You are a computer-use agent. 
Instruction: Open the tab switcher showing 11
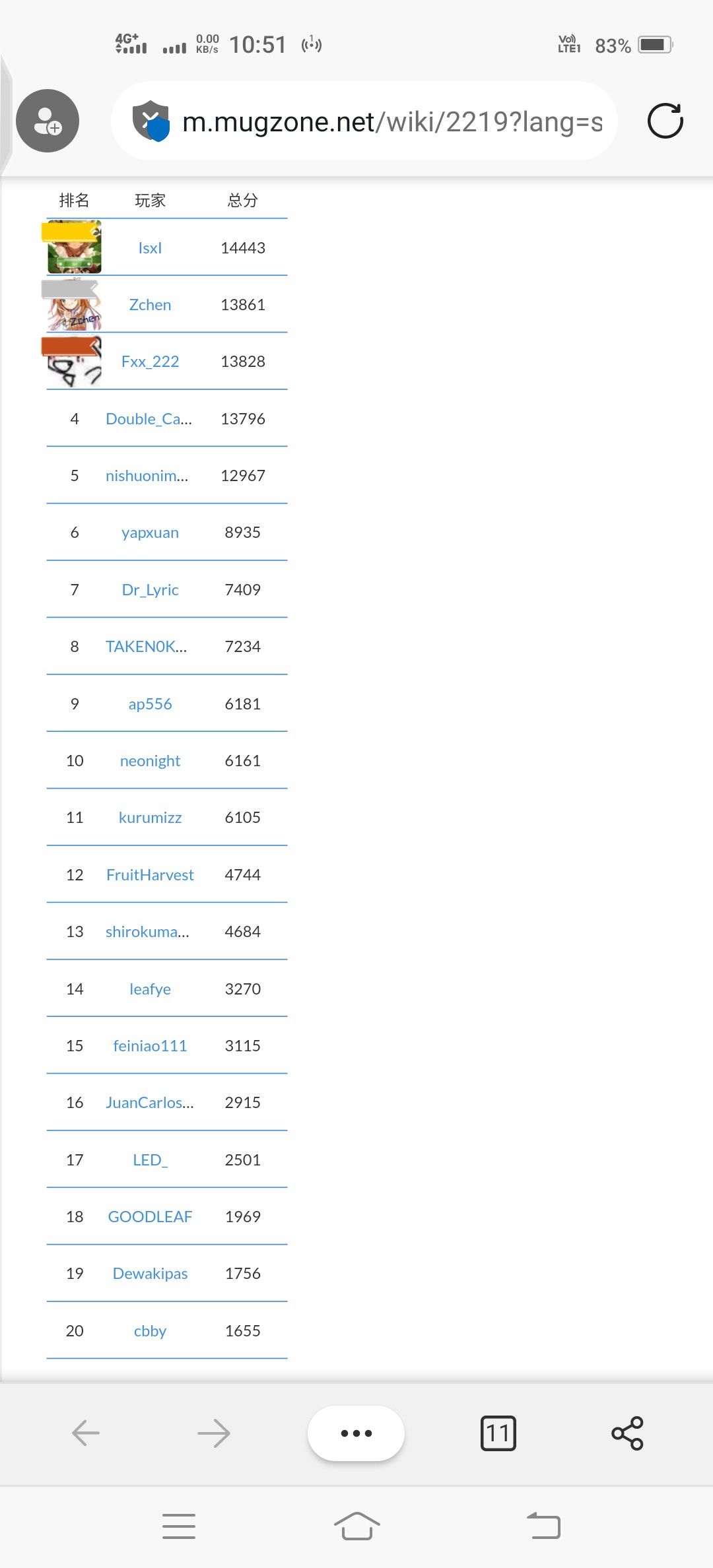(x=498, y=1433)
